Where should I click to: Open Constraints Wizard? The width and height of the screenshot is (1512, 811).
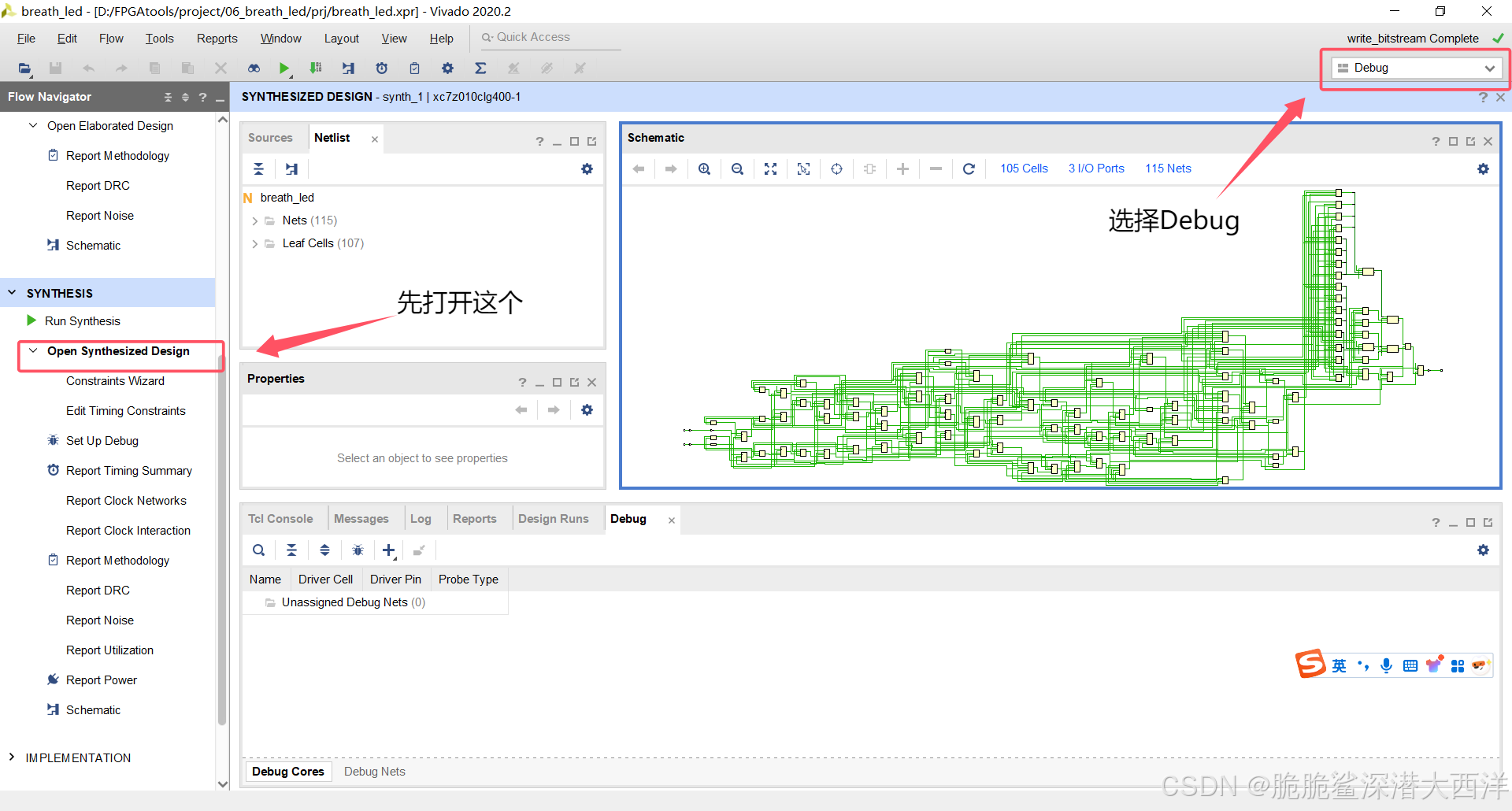tap(116, 381)
